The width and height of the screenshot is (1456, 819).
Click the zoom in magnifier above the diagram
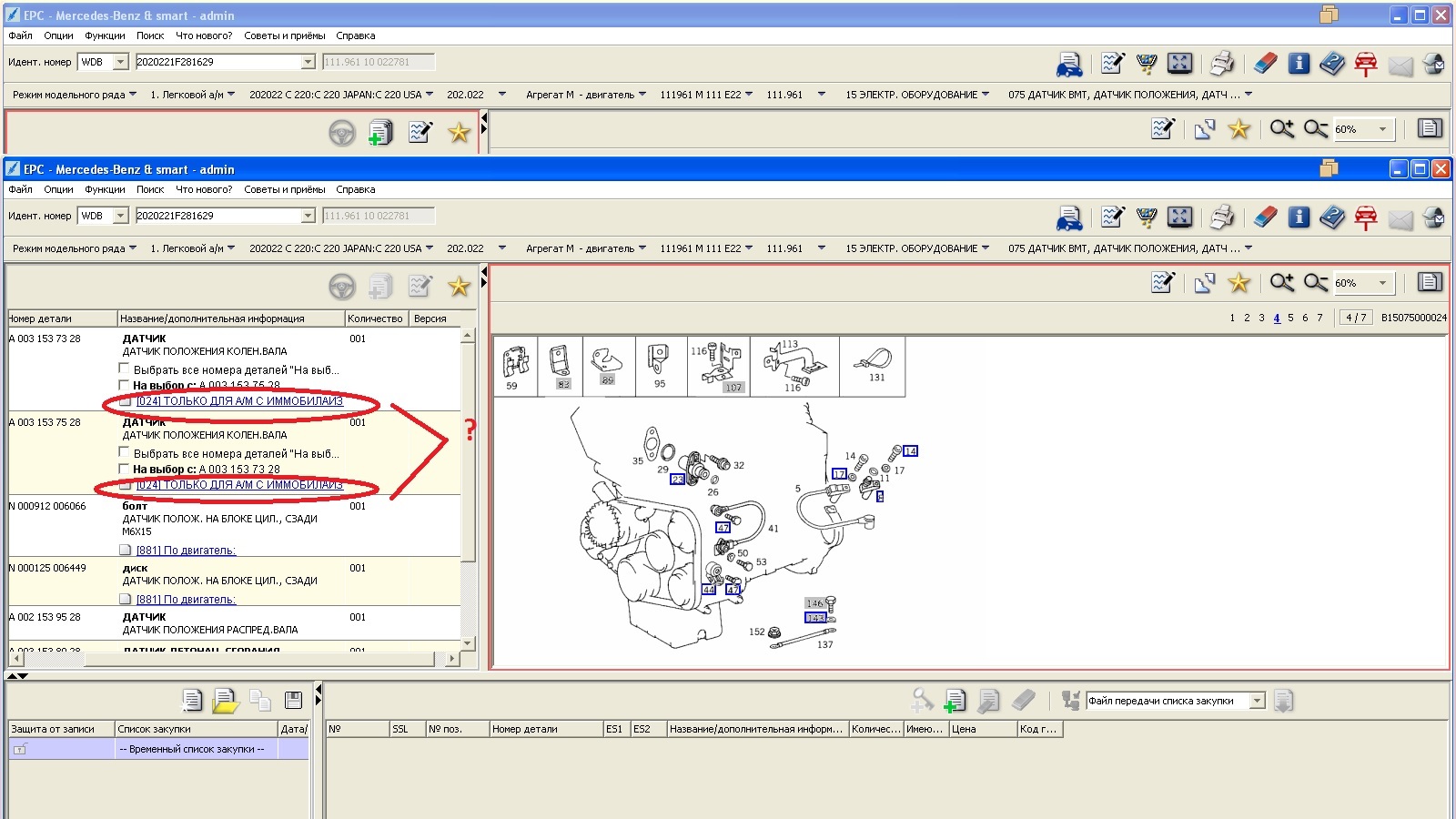click(1282, 283)
